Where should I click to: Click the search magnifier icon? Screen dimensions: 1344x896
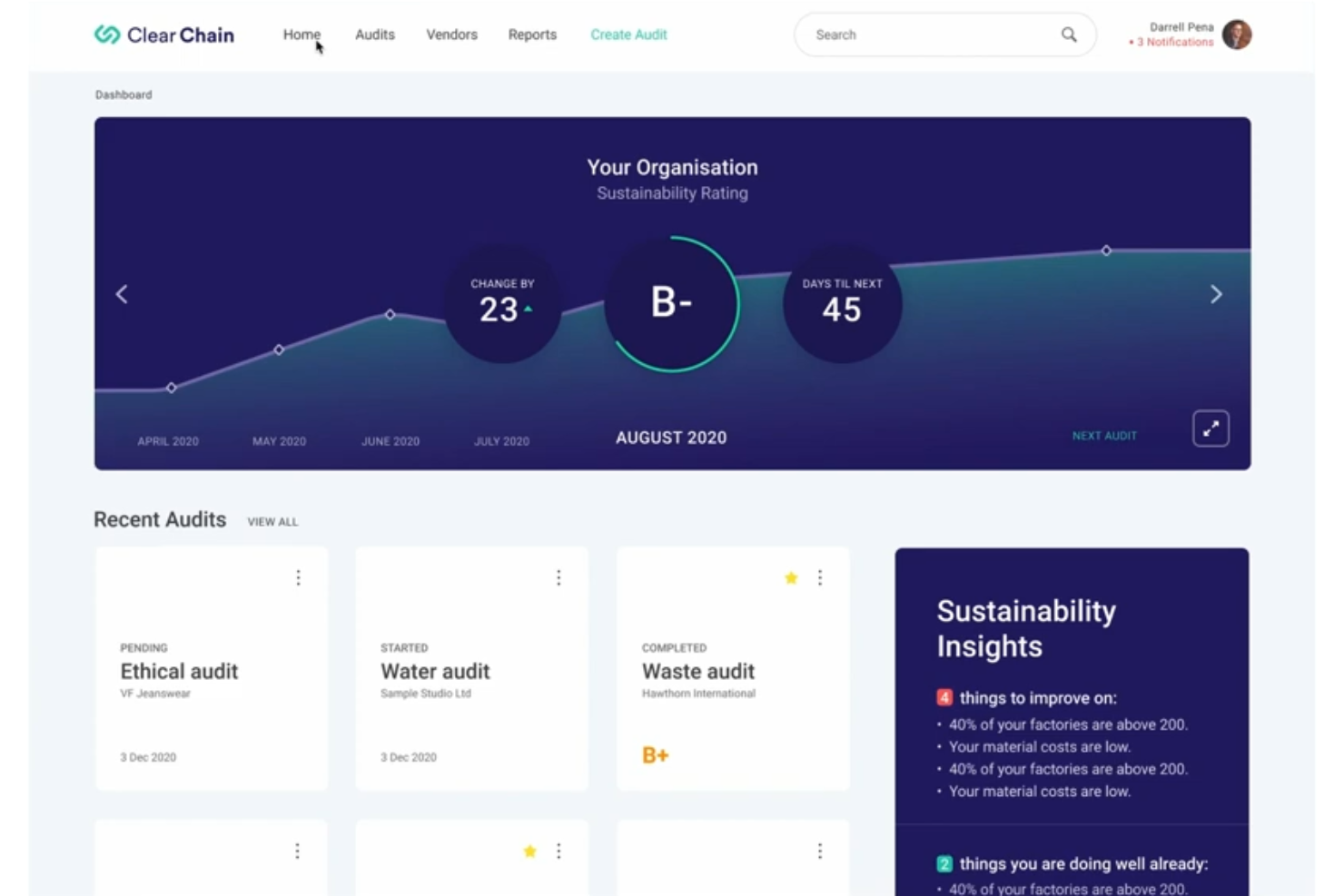pos(1069,34)
